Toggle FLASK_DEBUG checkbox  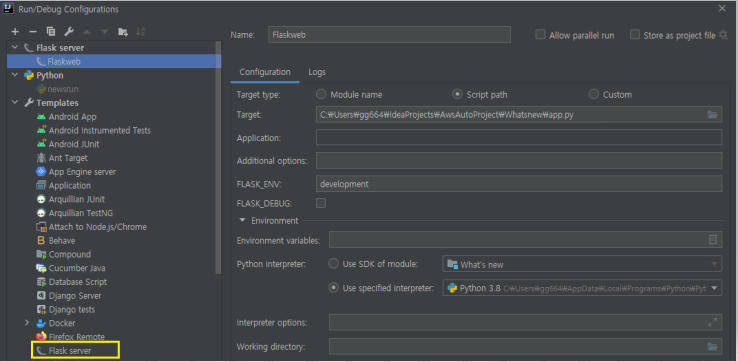tap(321, 203)
